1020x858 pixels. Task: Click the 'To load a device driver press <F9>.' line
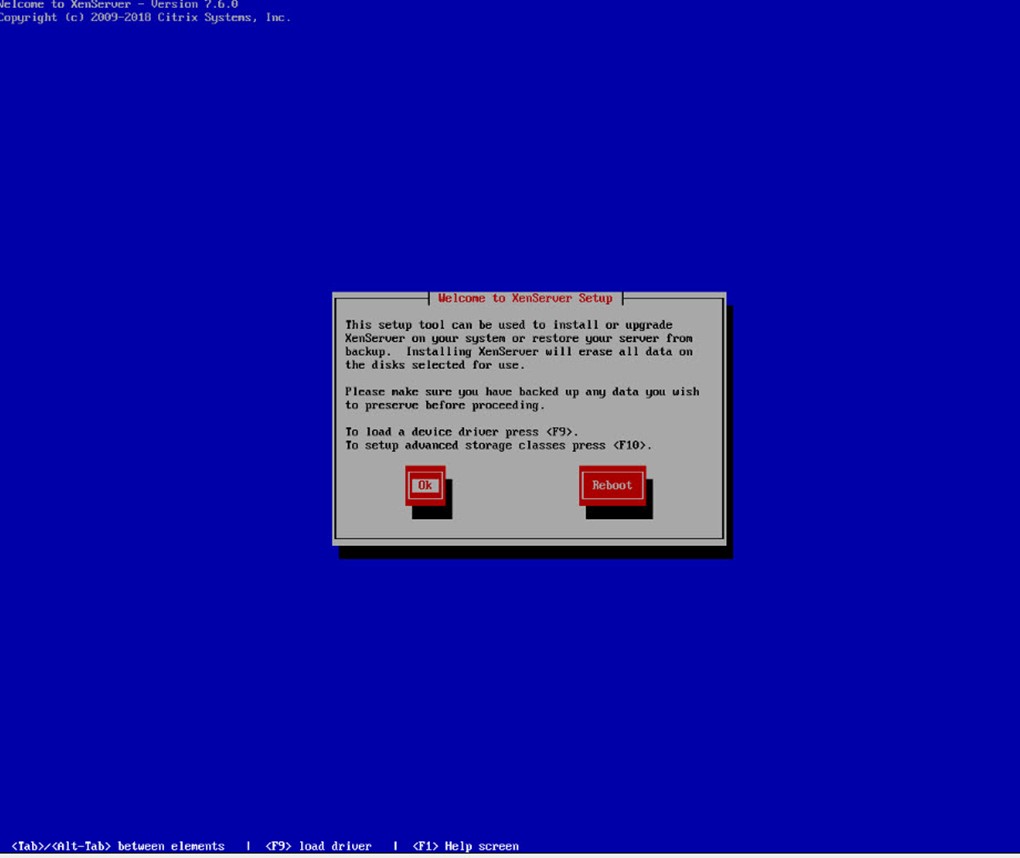[x=461, y=432]
